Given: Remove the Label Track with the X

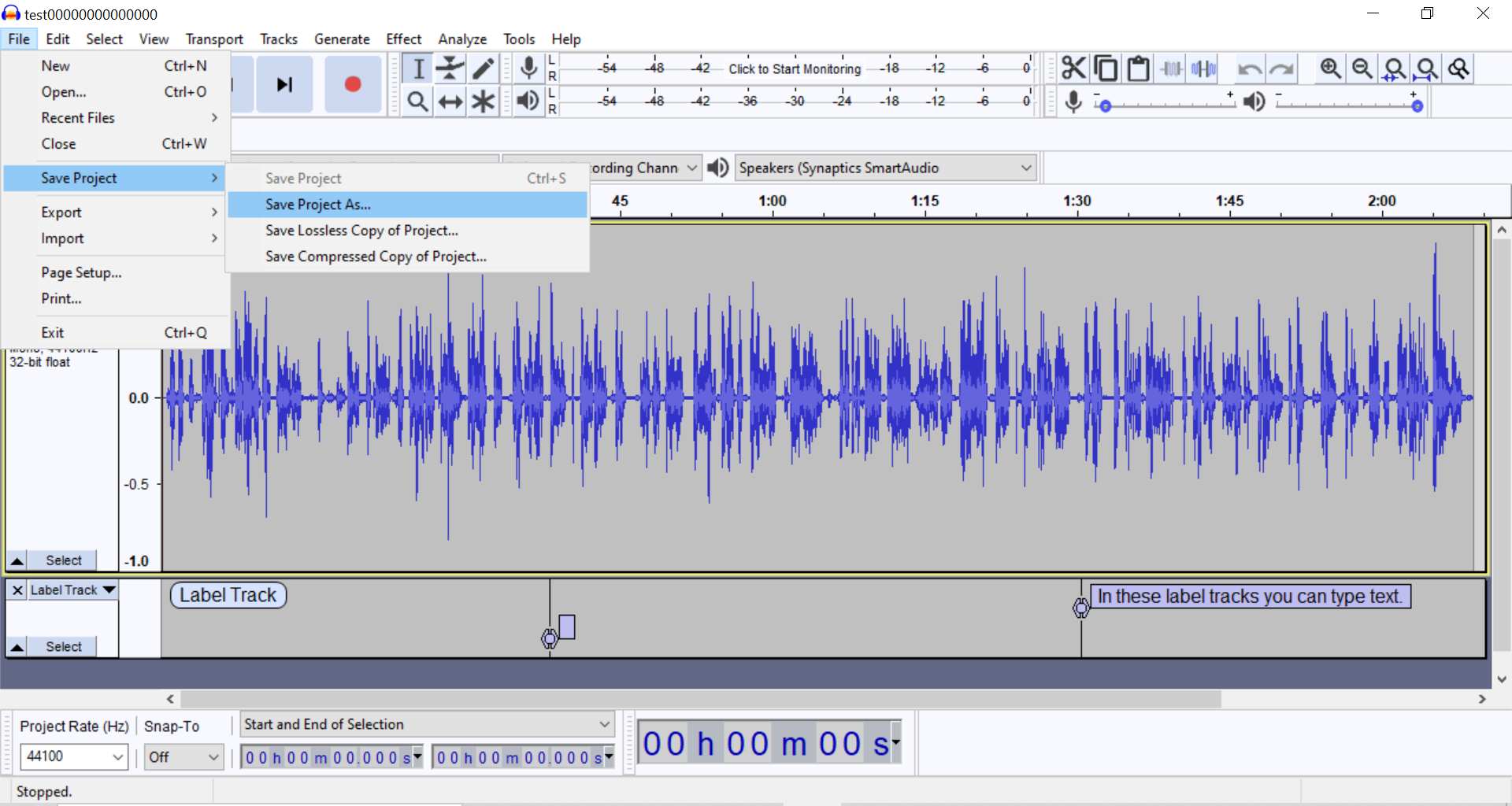Looking at the screenshot, I should click(x=17, y=590).
